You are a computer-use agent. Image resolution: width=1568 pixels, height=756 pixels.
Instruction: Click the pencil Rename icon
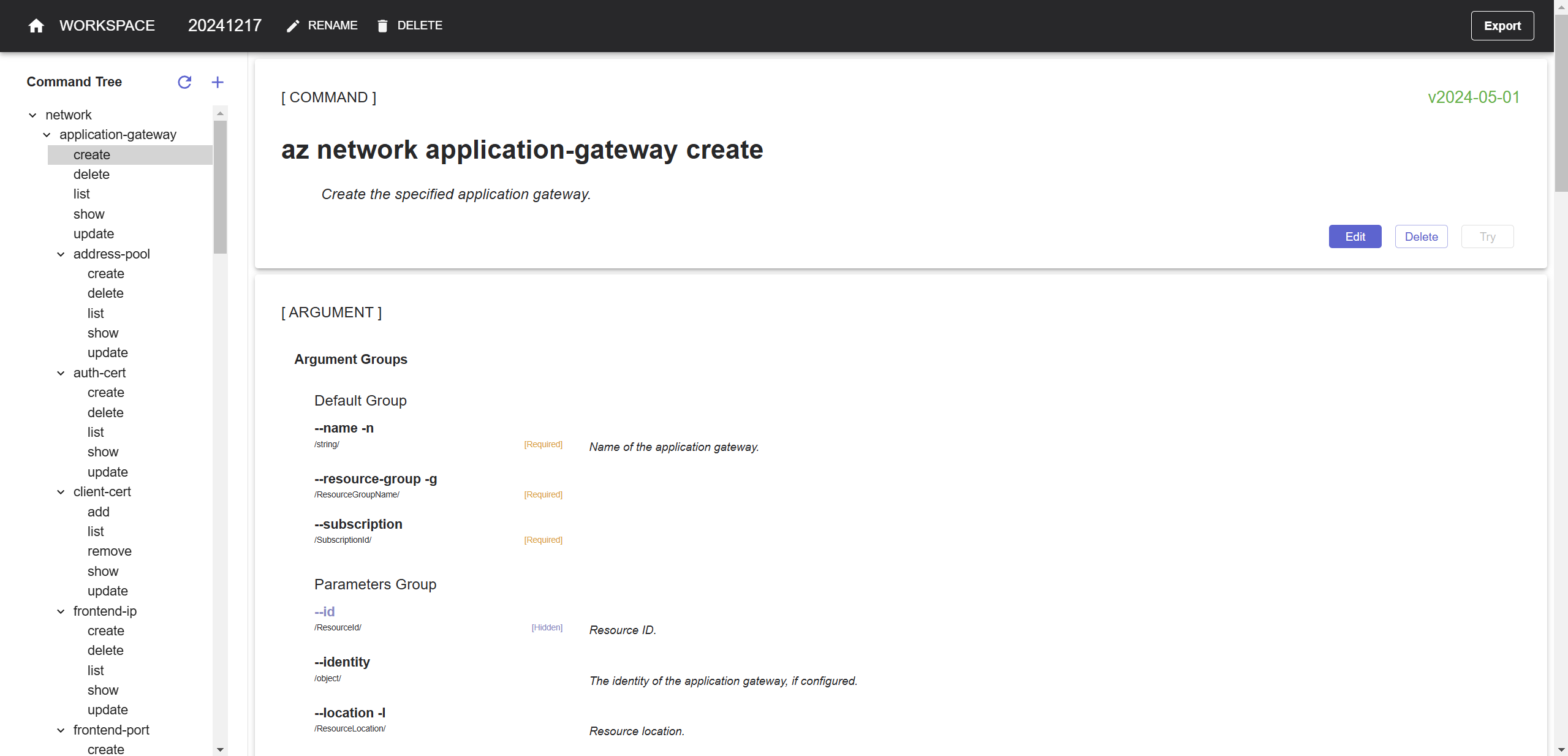[293, 26]
